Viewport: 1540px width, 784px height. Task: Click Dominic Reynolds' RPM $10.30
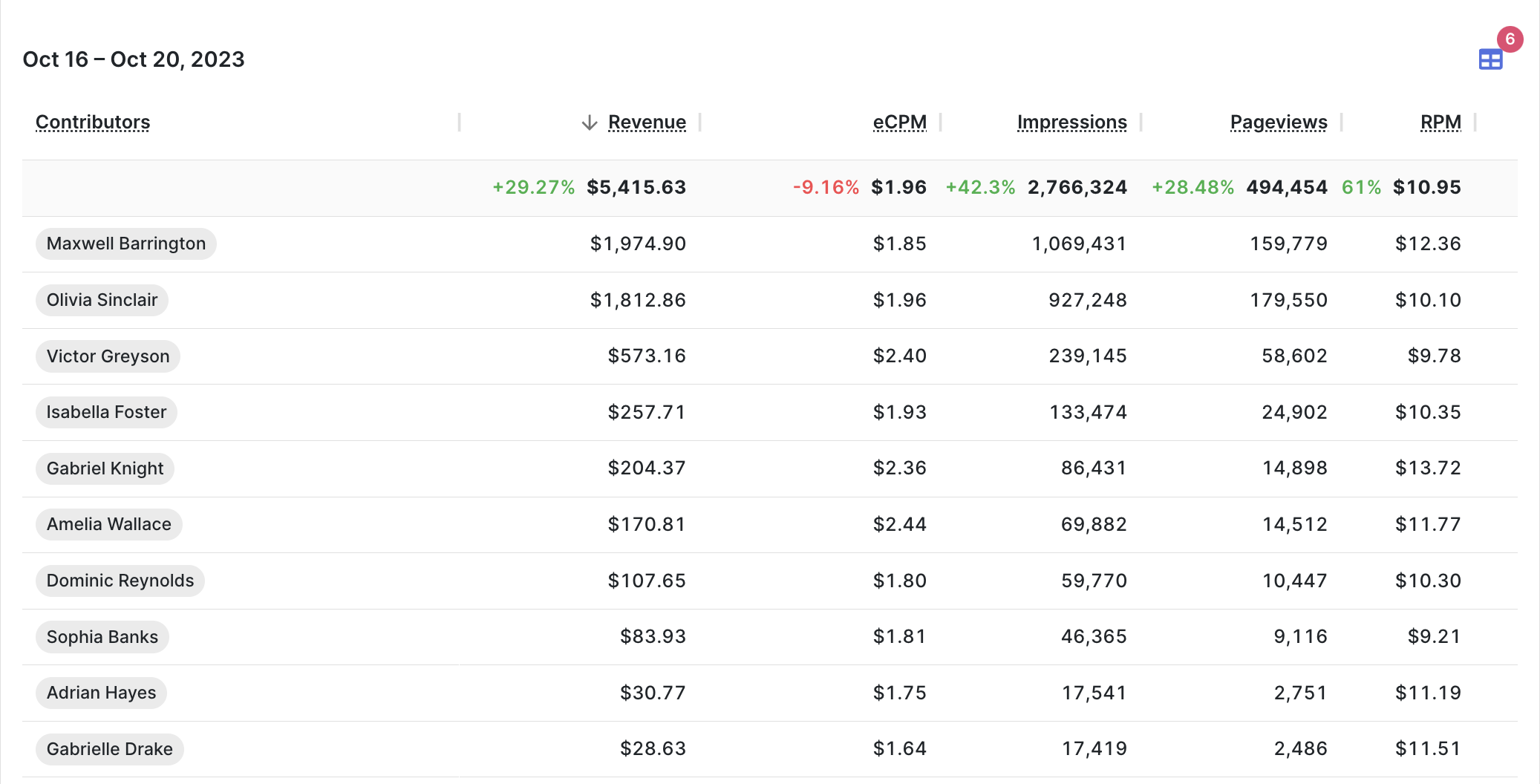(x=1428, y=581)
